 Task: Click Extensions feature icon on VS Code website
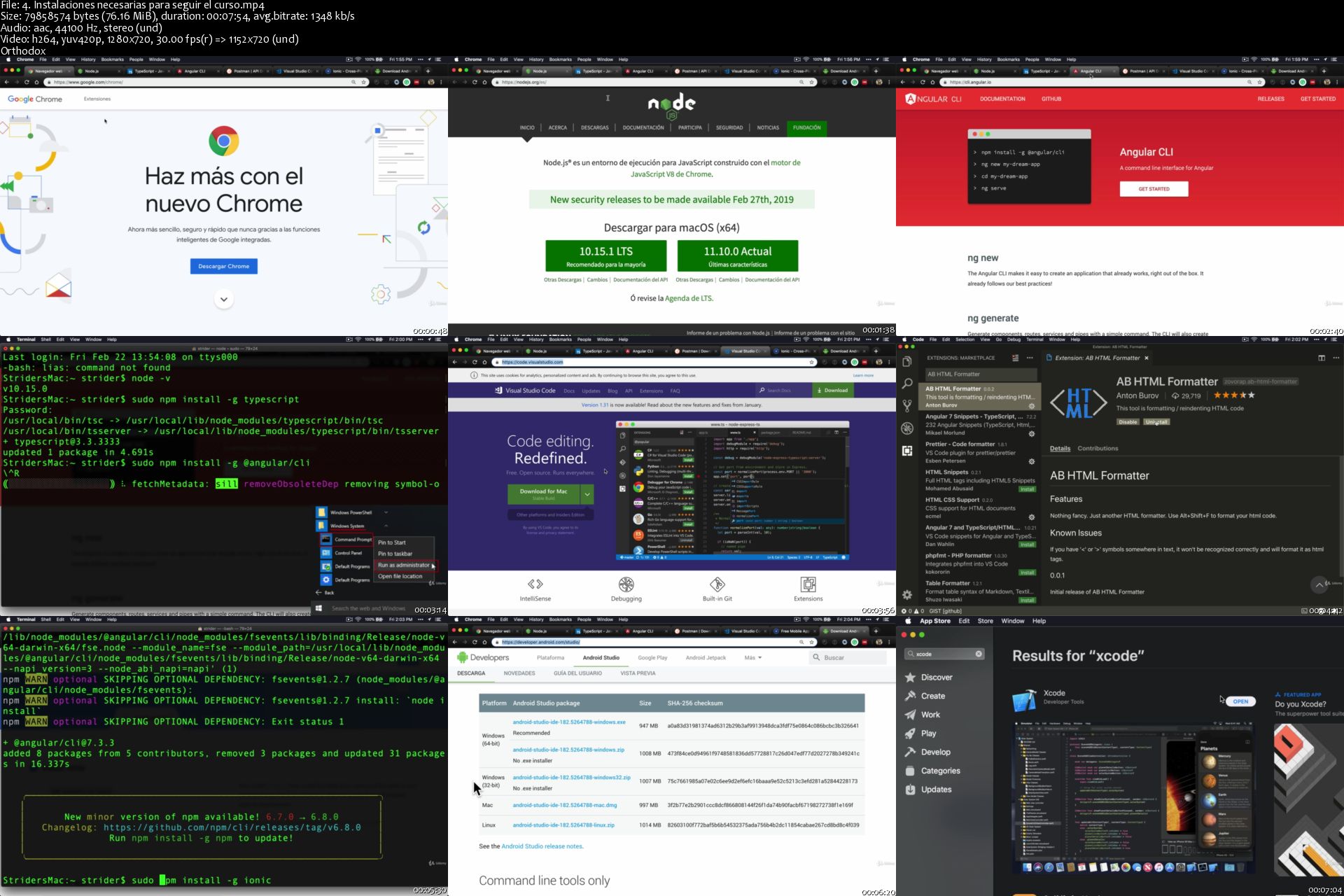coord(808,584)
